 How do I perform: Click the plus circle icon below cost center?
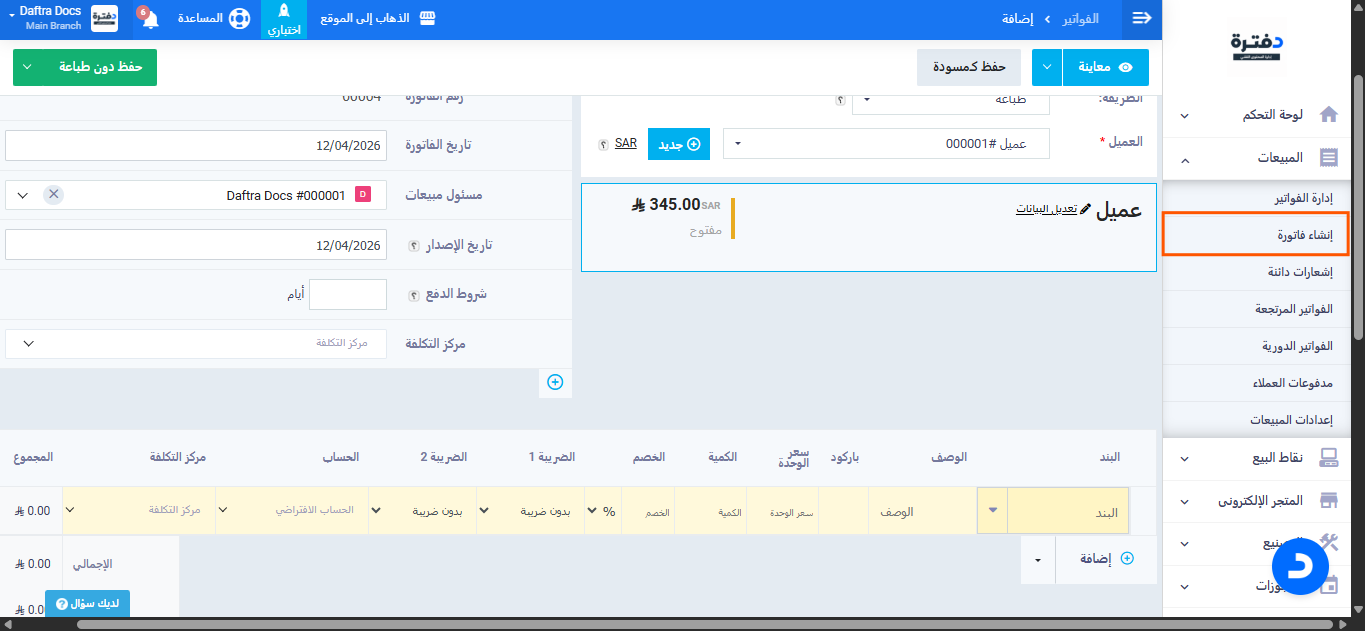click(555, 382)
